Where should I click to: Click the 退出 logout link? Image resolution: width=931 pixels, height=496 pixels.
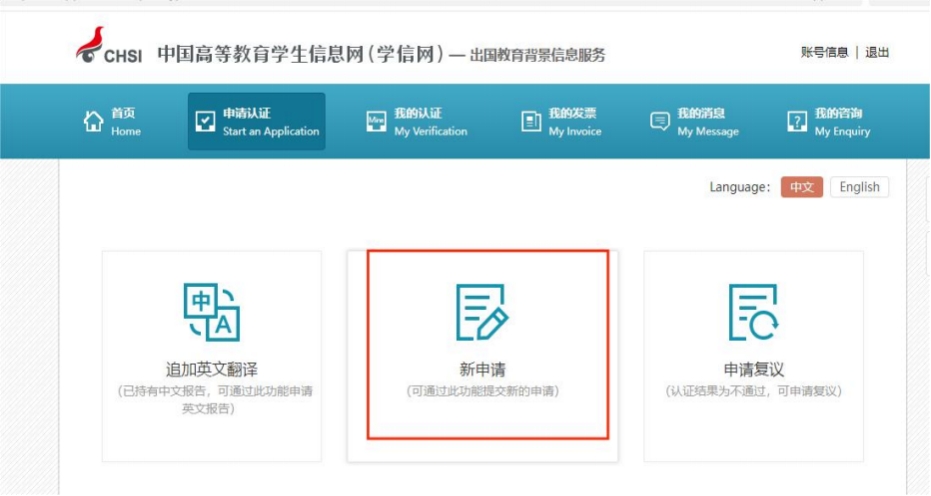877,52
